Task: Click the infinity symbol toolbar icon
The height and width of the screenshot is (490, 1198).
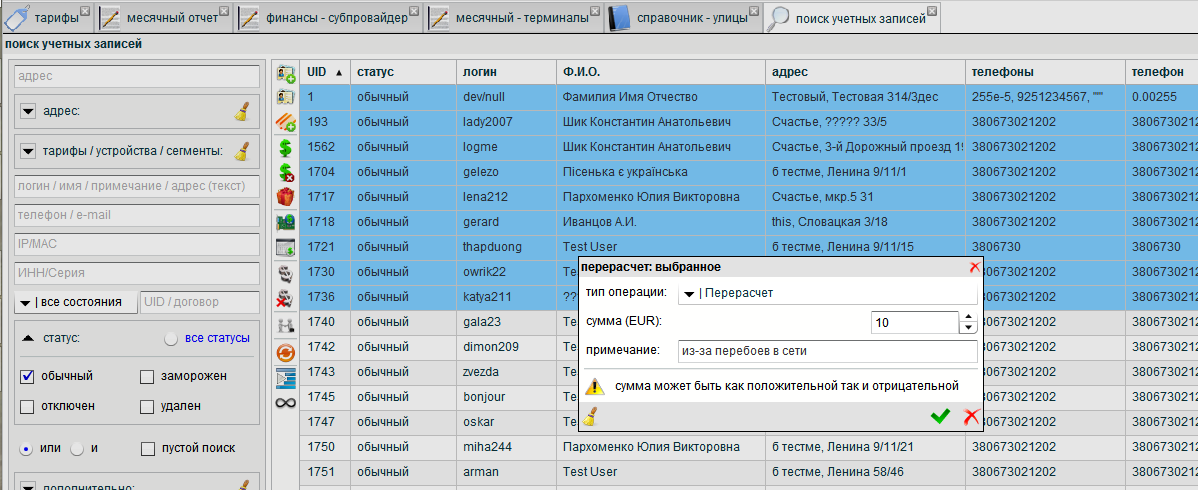Action: (286, 403)
